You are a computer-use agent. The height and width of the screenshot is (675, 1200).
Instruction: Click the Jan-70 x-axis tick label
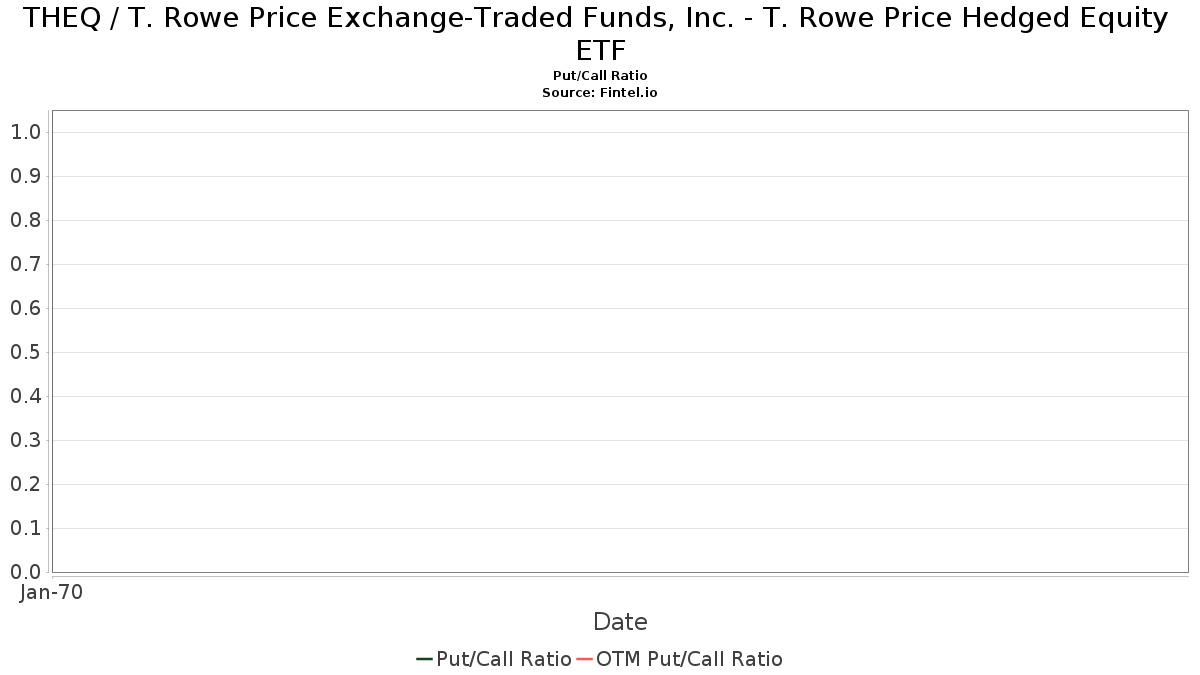coord(51,592)
